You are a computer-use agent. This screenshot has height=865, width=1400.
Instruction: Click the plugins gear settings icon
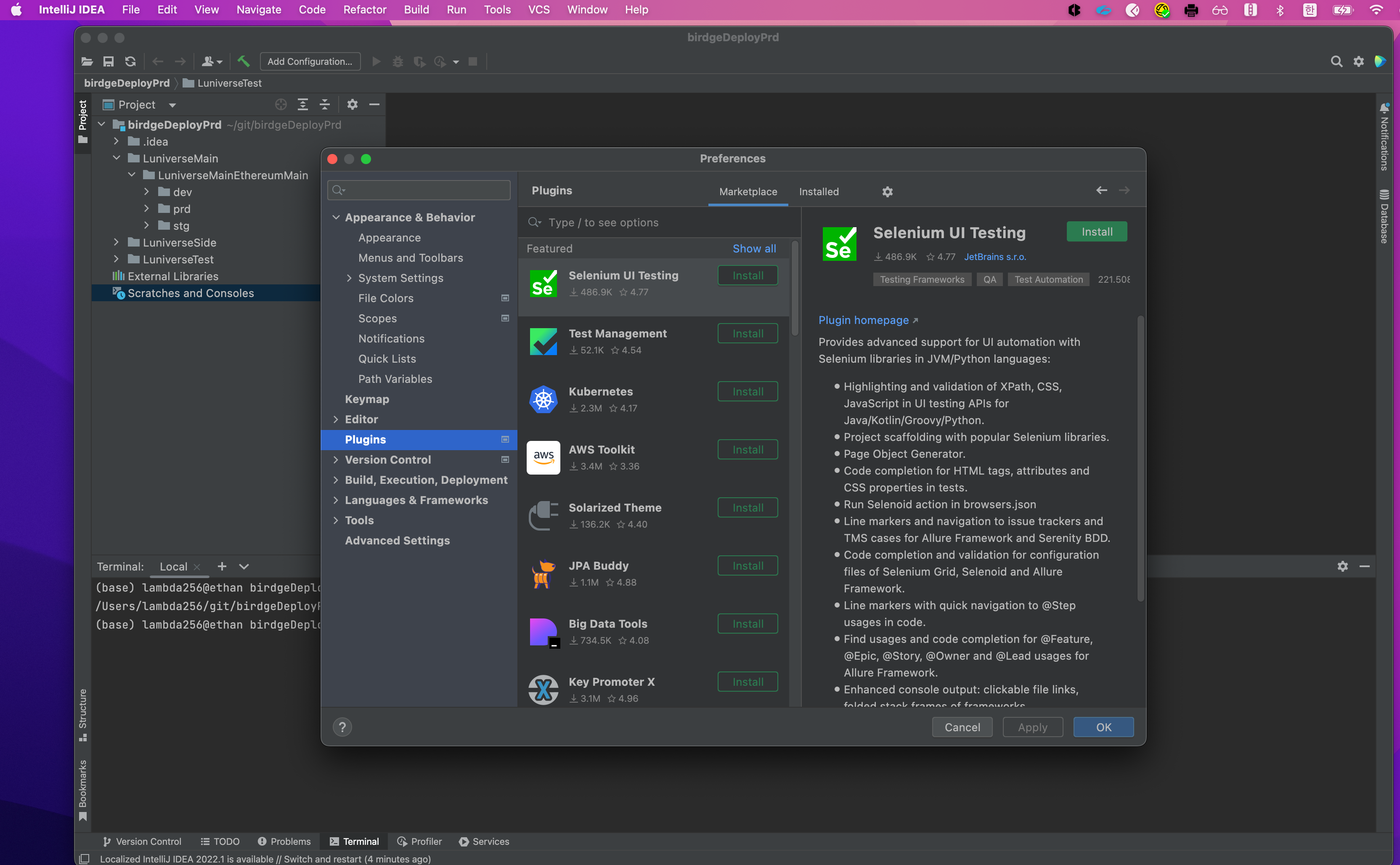pos(887,192)
